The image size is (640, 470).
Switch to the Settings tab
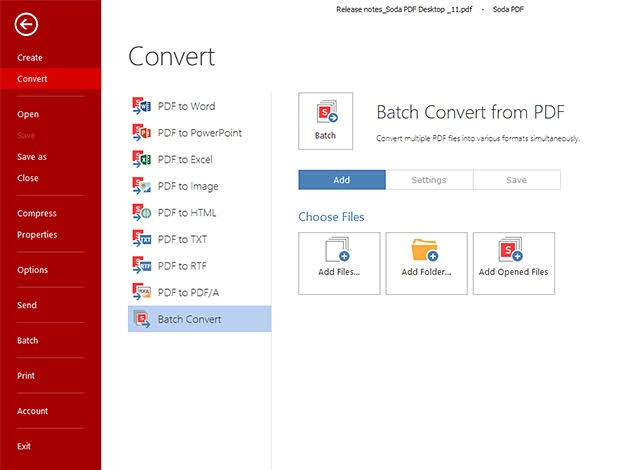click(429, 180)
